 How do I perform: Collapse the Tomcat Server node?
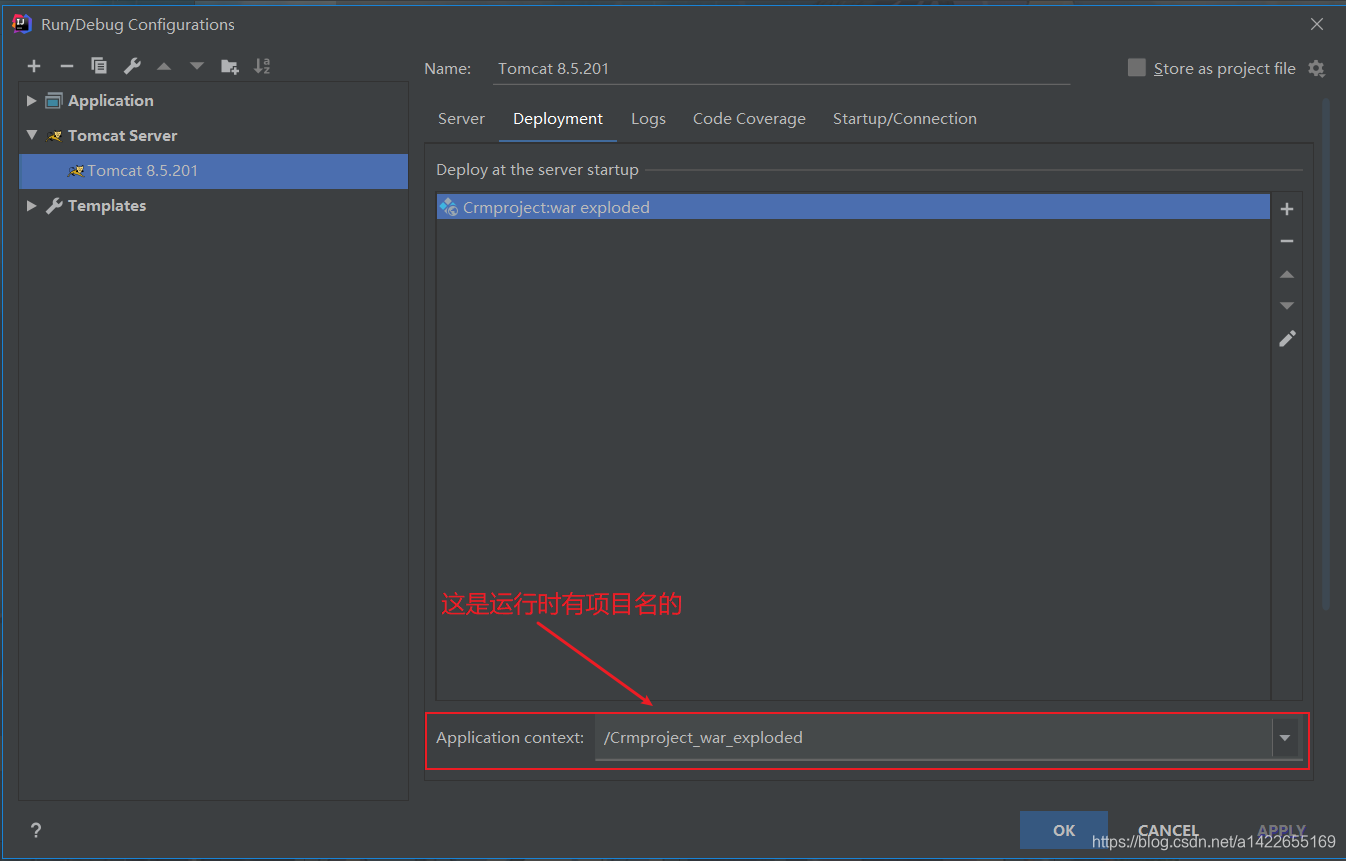[32, 135]
